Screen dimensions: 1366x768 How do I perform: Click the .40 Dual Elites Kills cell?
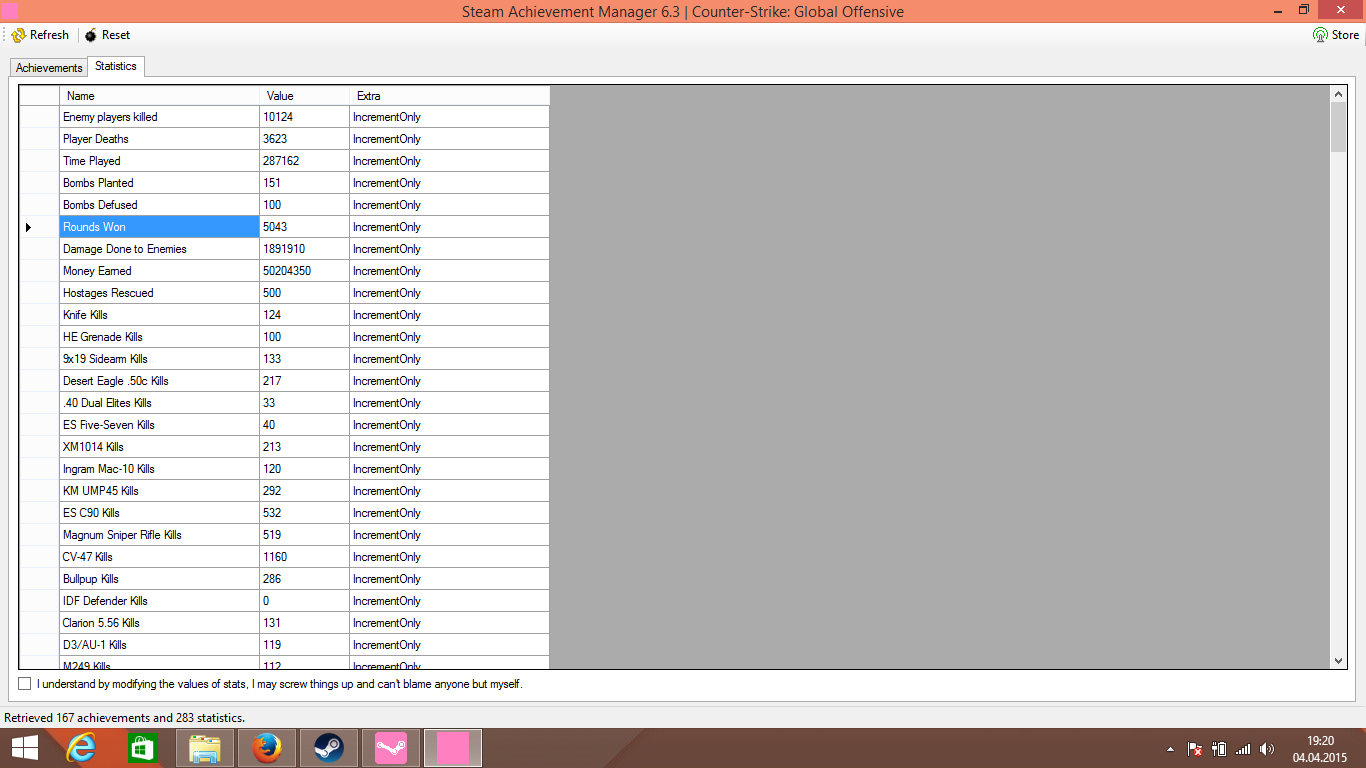pyautogui.click(x=160, y=403)
